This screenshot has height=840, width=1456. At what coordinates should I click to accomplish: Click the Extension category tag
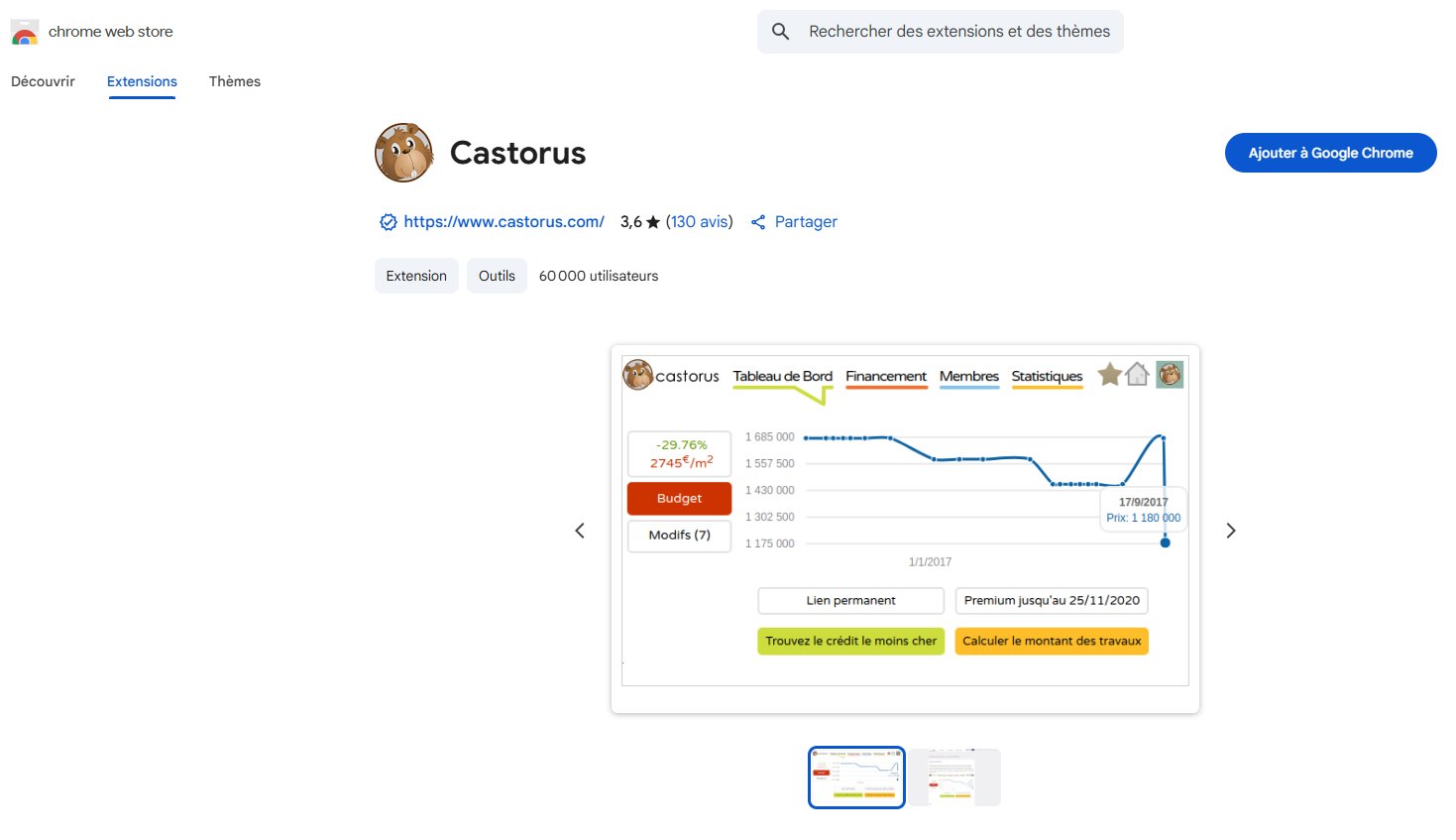click(x=415, y=275)
